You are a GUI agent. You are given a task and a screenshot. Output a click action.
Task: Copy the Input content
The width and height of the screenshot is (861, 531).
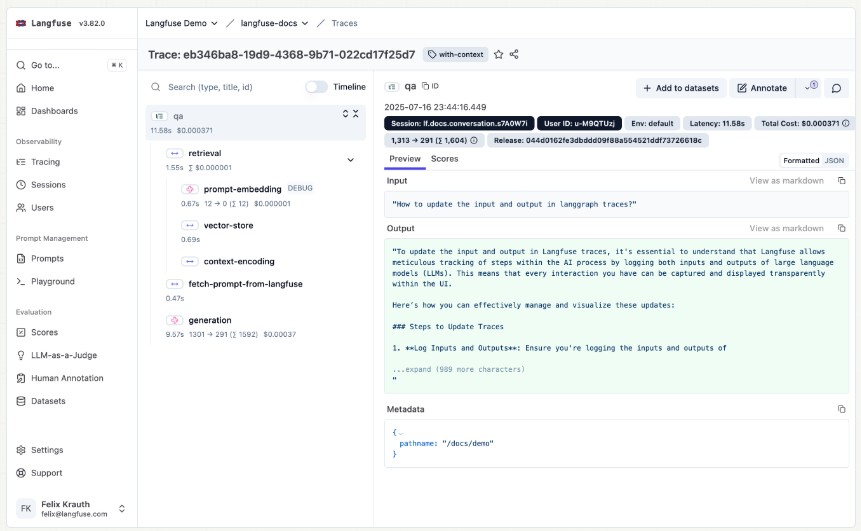click(841, 181)
